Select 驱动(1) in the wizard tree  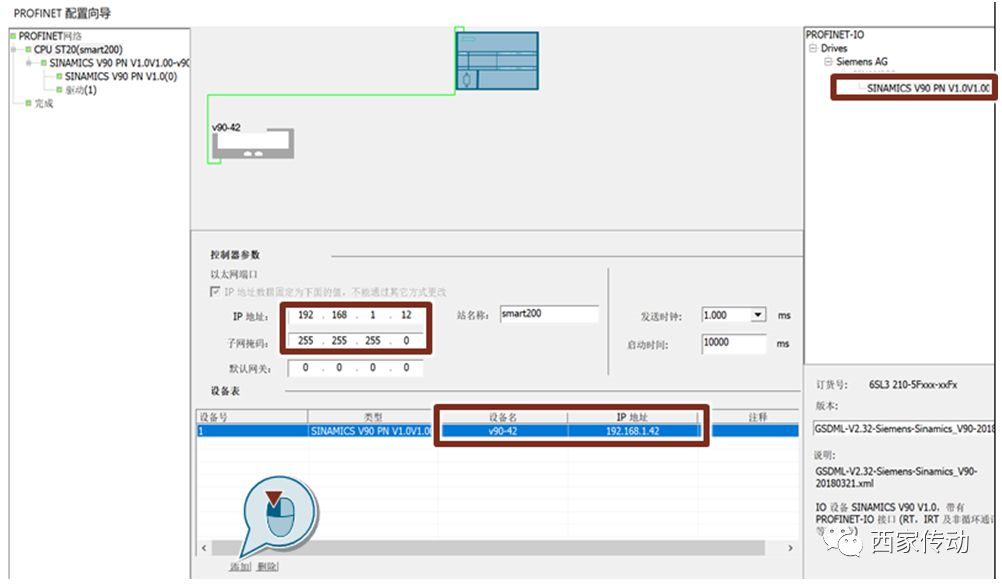[x=81, y=89]
